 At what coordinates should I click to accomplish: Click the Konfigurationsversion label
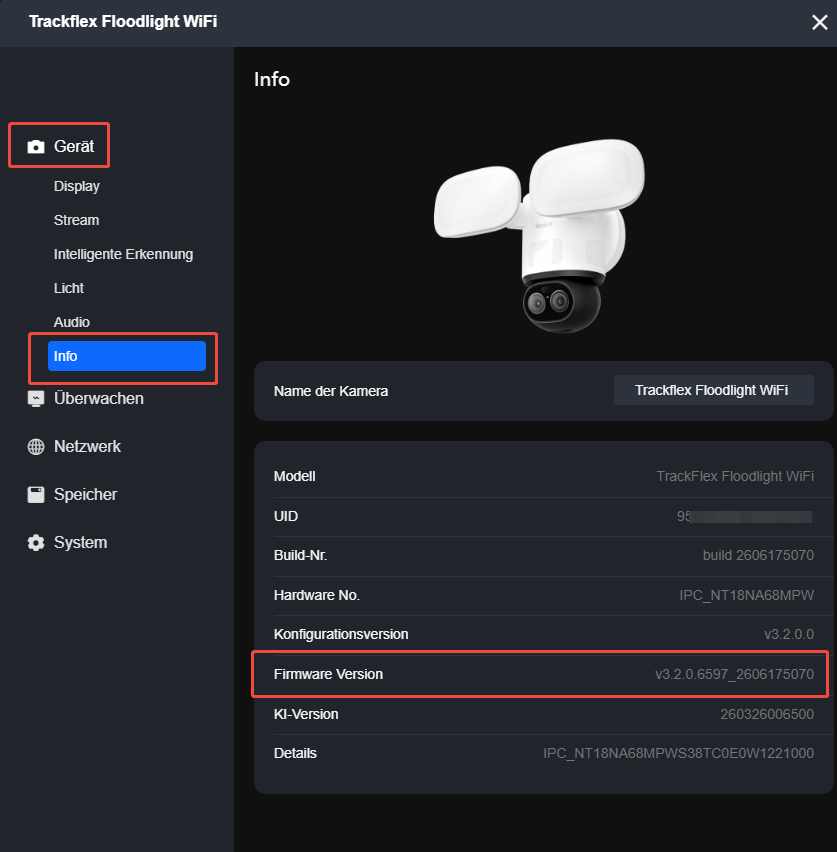(341, 635)
